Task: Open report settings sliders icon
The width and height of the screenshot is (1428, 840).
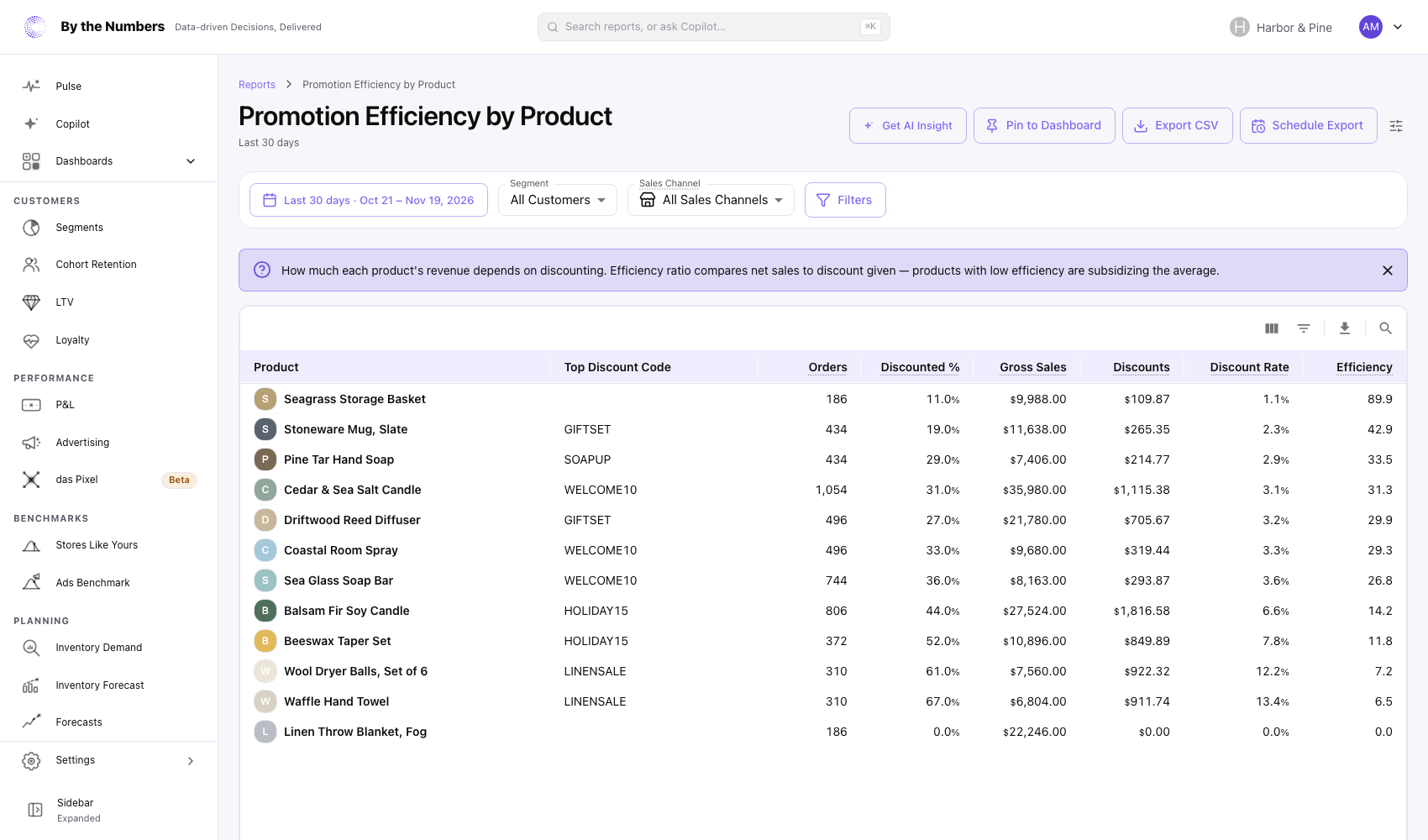Action: pos(1396,126)
